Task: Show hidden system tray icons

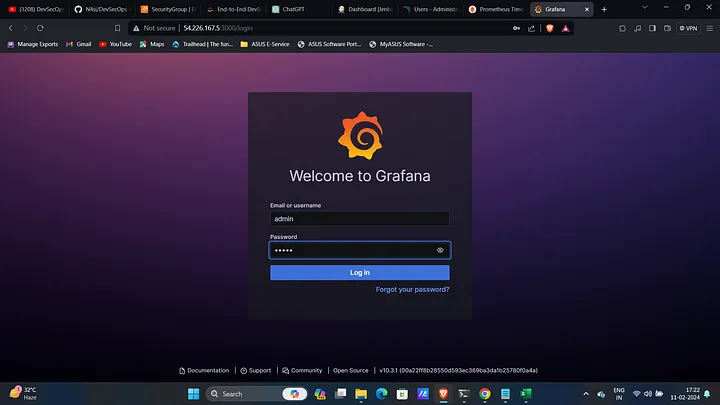Action: pyautogui.click(x=586, y=394)
